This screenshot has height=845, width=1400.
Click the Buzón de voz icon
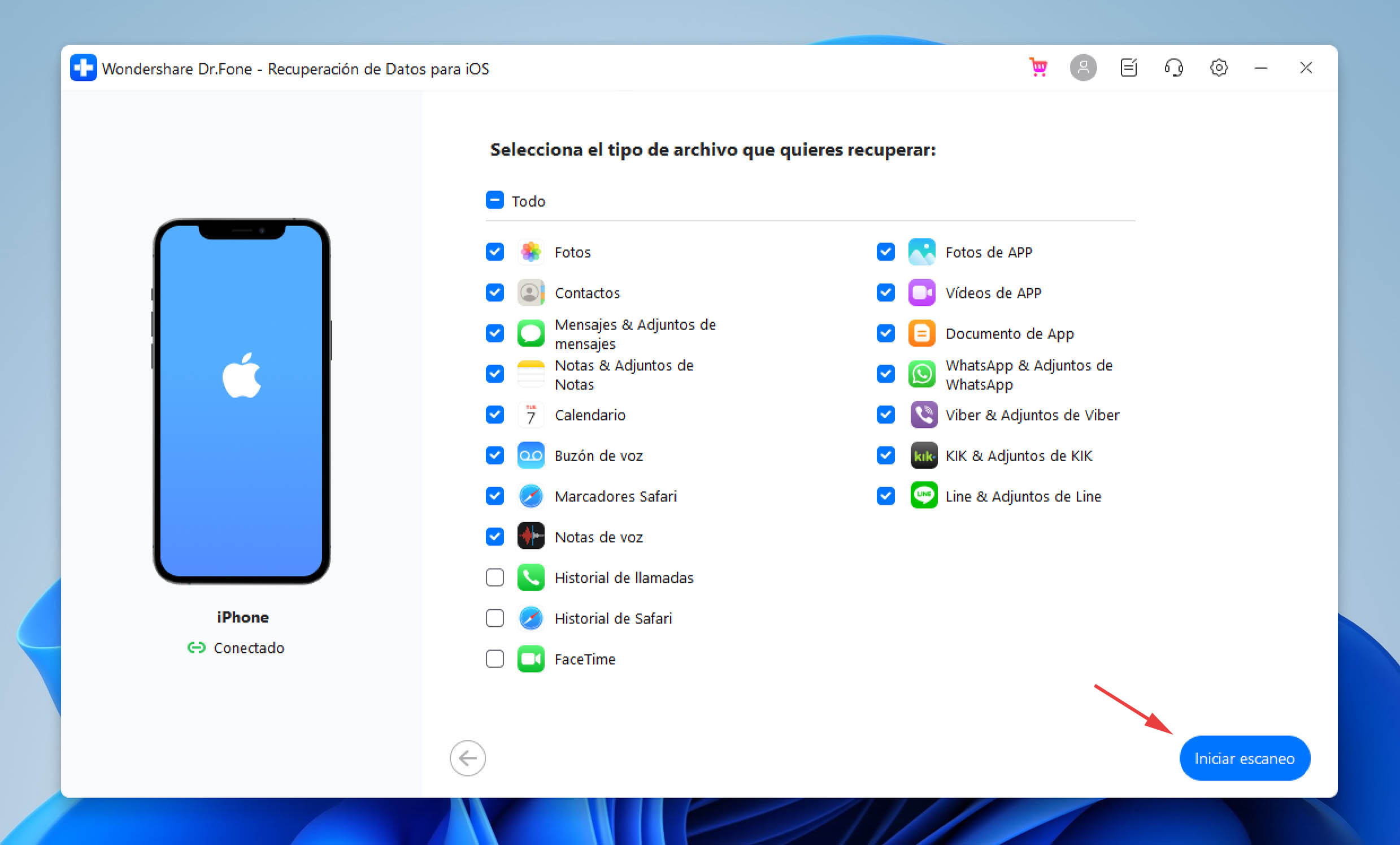pyautogui.click(x=531, y=456)
